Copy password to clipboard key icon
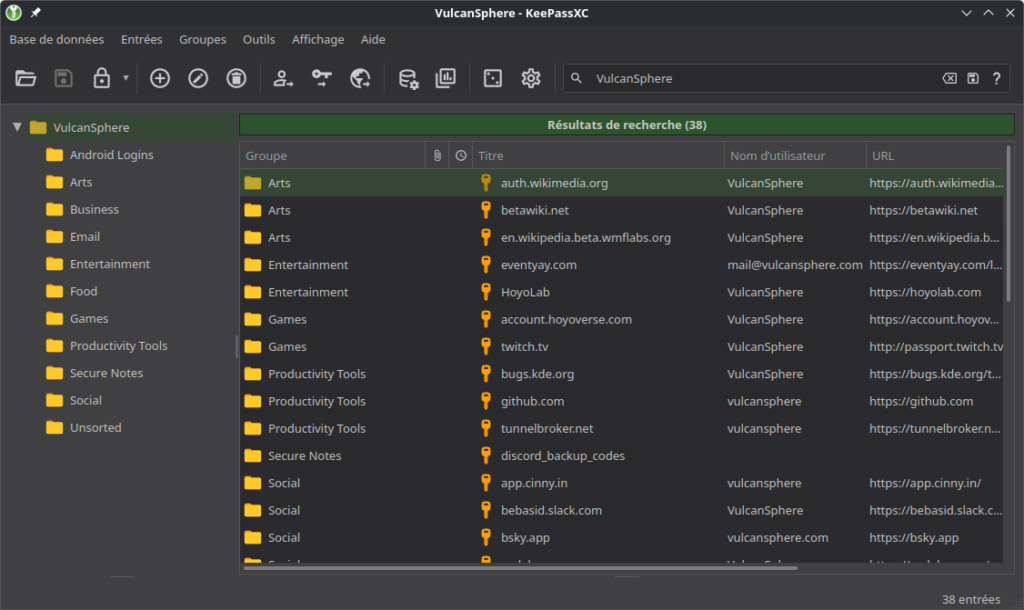 [321, 78]
